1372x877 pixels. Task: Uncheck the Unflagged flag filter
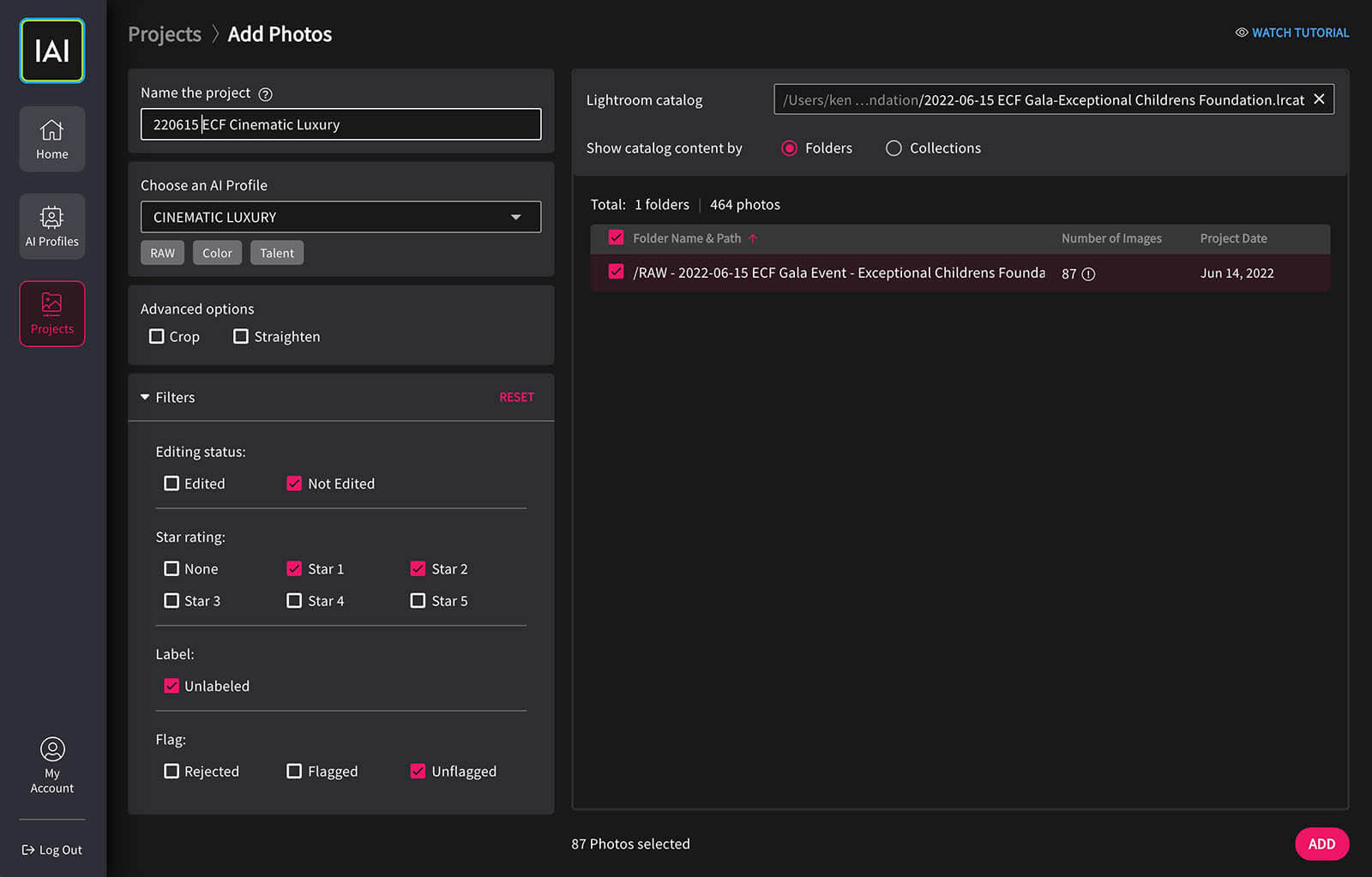point(418,772)
